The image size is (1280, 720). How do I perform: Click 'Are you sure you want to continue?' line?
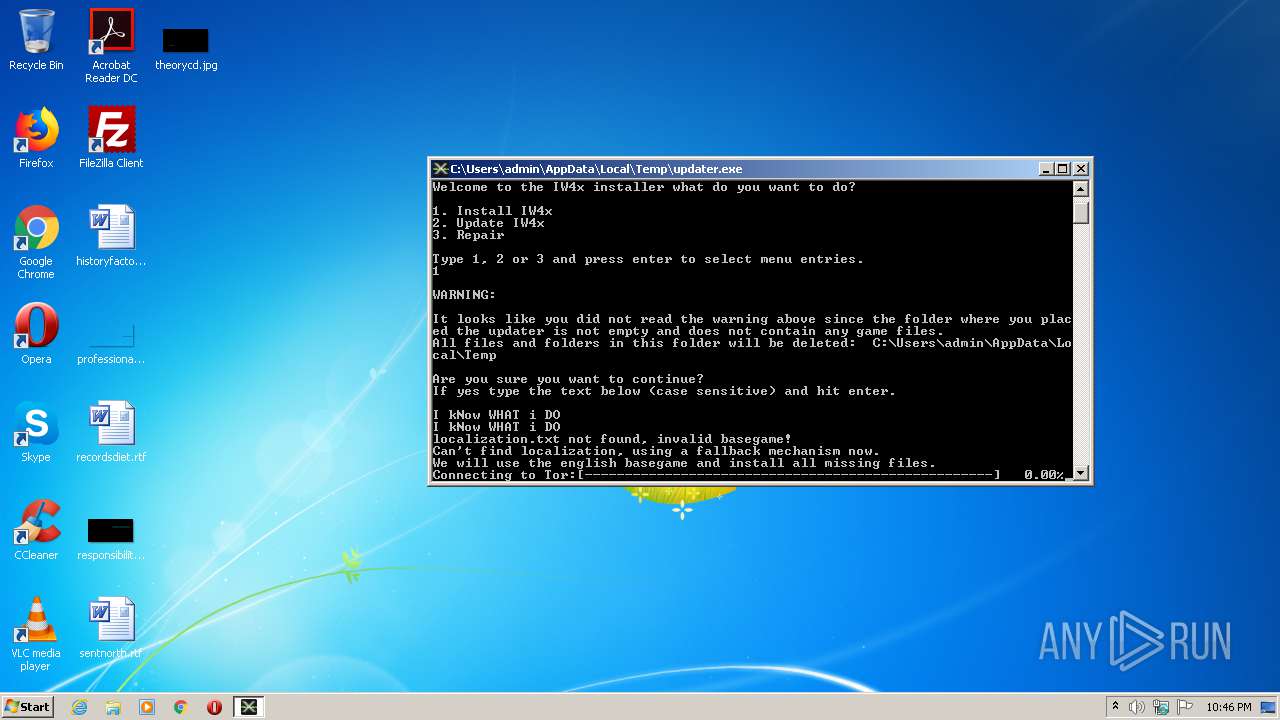[x=568, y=379]
